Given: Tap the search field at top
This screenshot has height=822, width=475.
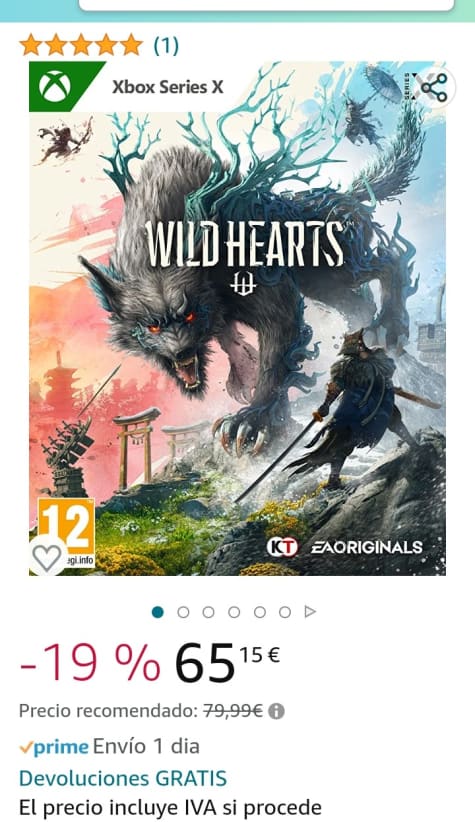Looking at the screenshot, I should click(266, 4).
